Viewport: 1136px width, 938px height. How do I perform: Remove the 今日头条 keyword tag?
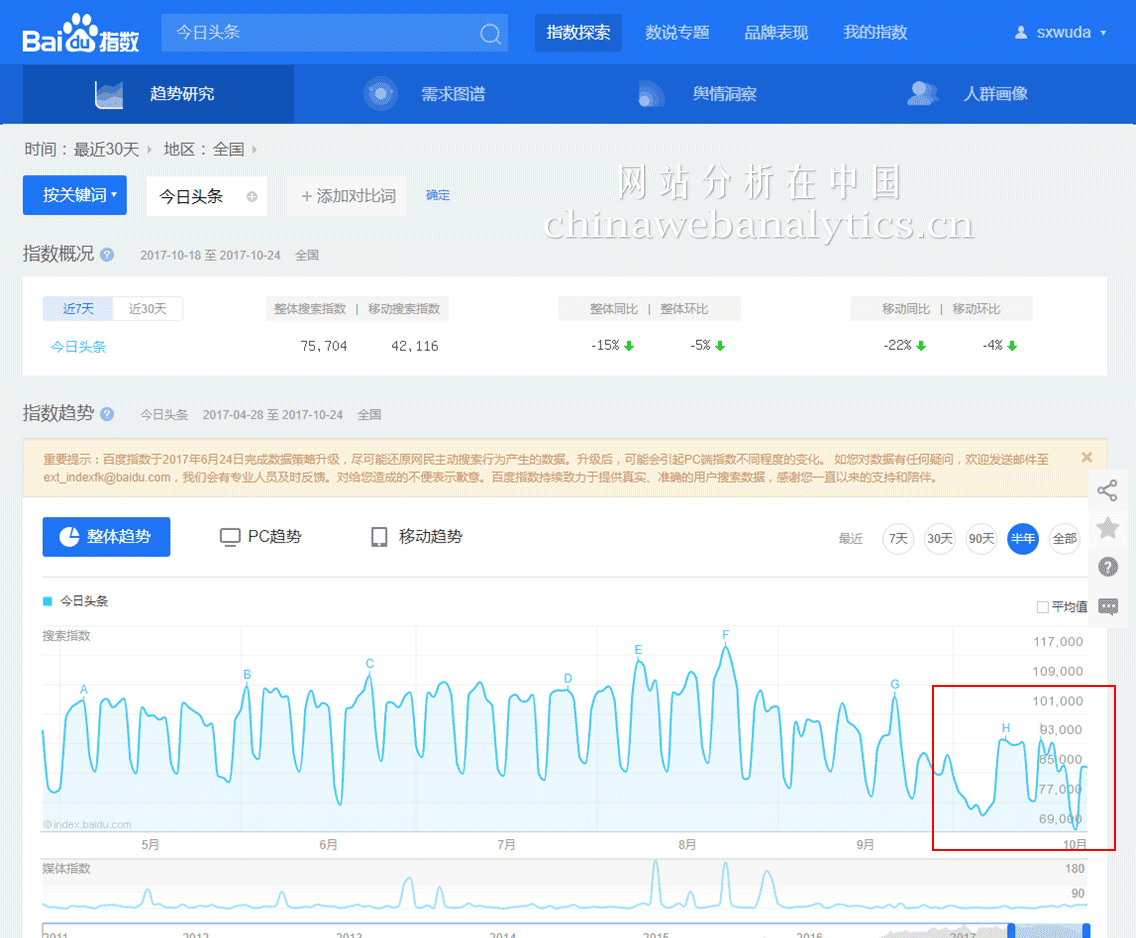(252, 197)
